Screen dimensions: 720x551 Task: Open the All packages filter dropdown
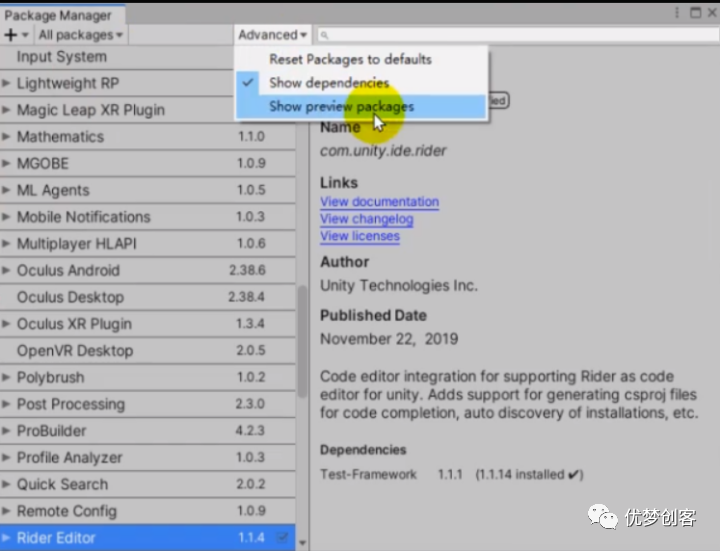pos(80,35)
